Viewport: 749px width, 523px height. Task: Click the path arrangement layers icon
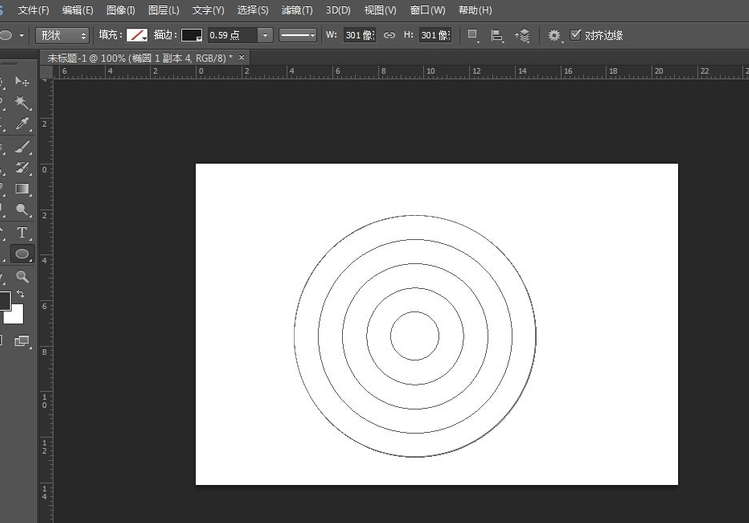(x=522, y=35)
